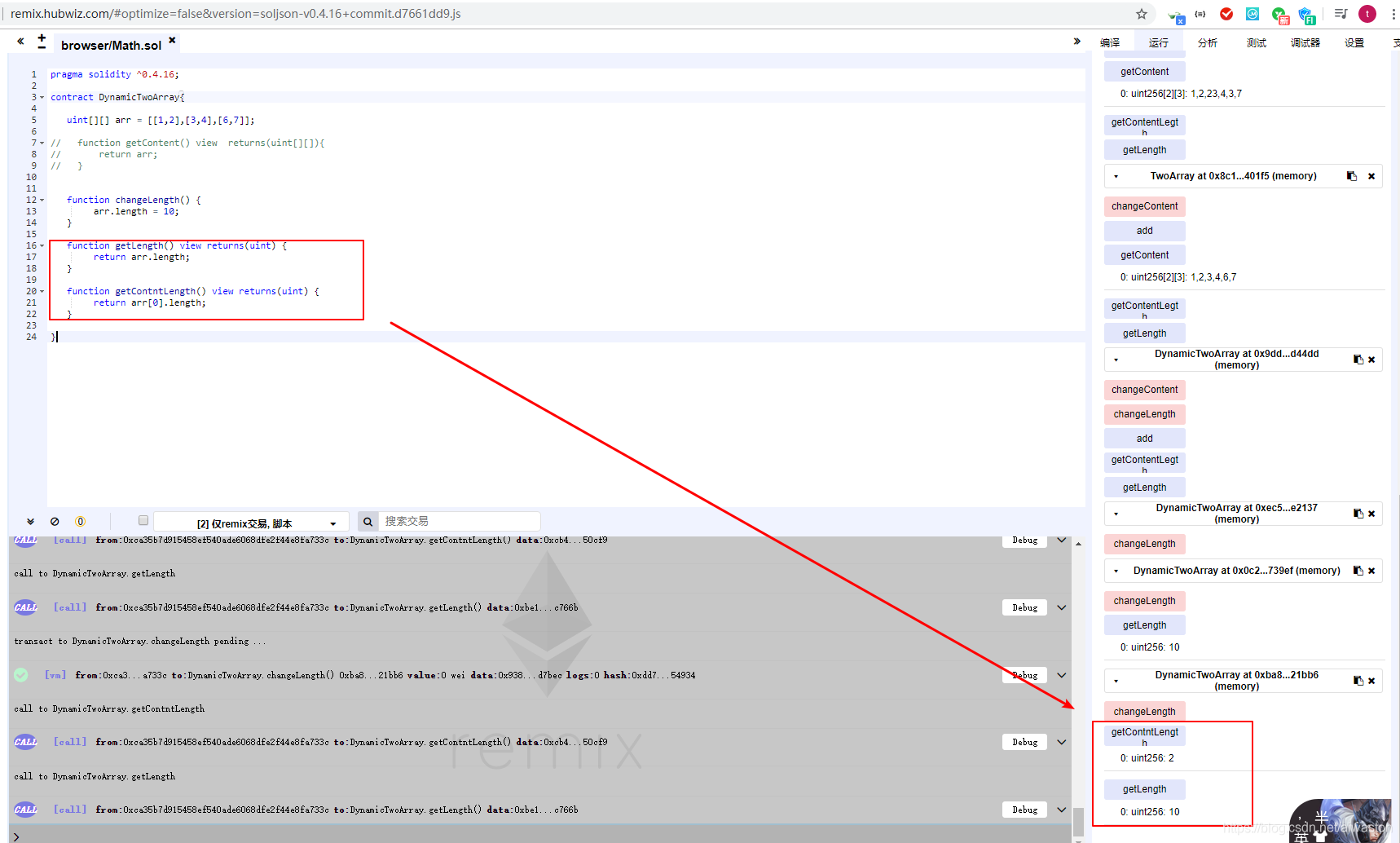Call getLength on the 0x0c2...739ef instance
Screen dimensions: 1400x843
(1144, 625)
